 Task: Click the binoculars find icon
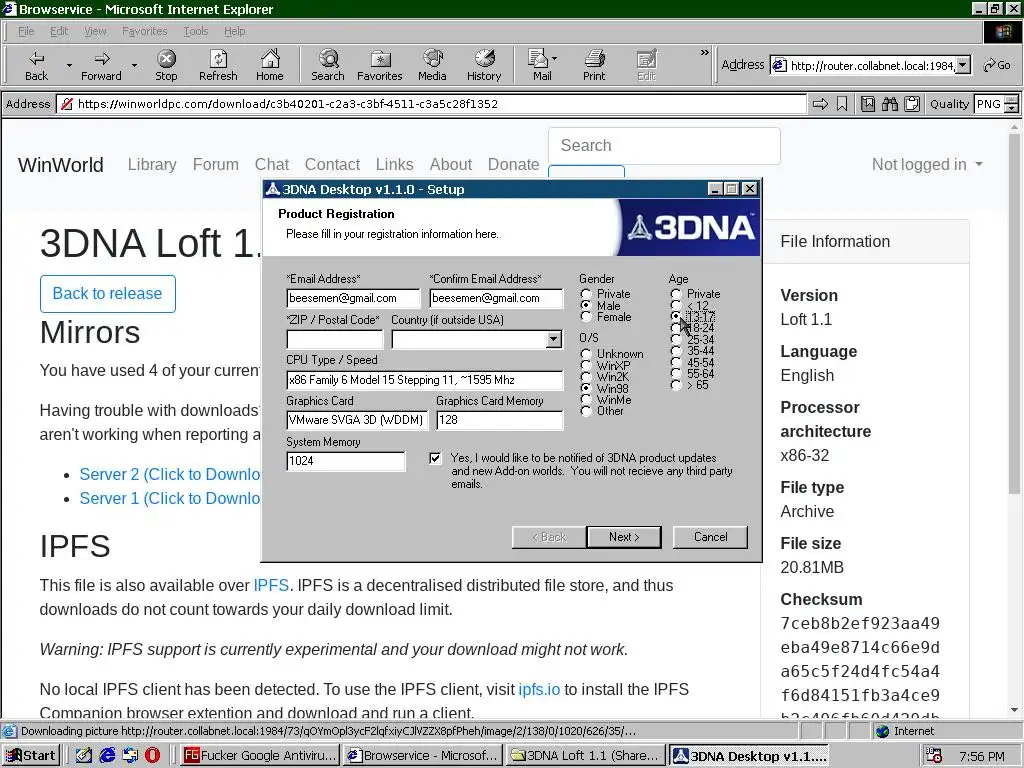890,104
